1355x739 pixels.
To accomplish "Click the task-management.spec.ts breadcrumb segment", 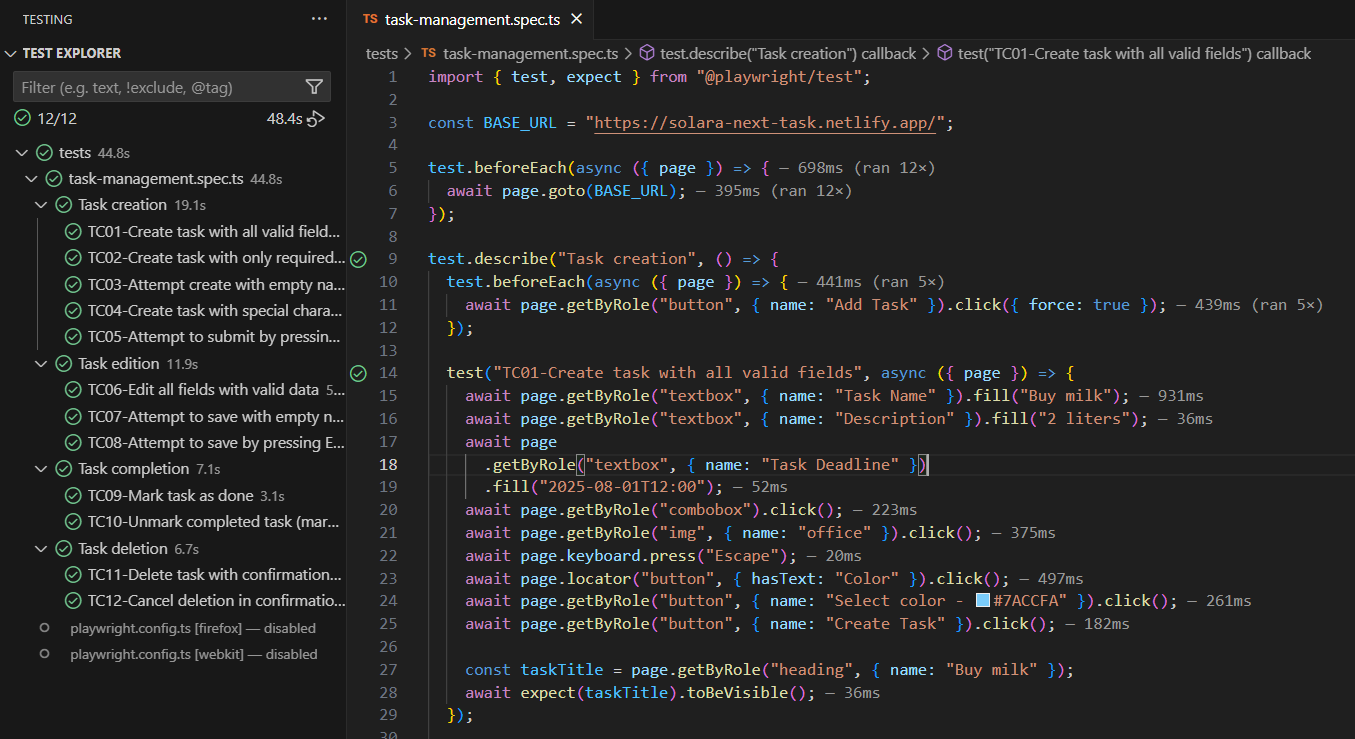I will pyautogui.click(x=531, y=54).
